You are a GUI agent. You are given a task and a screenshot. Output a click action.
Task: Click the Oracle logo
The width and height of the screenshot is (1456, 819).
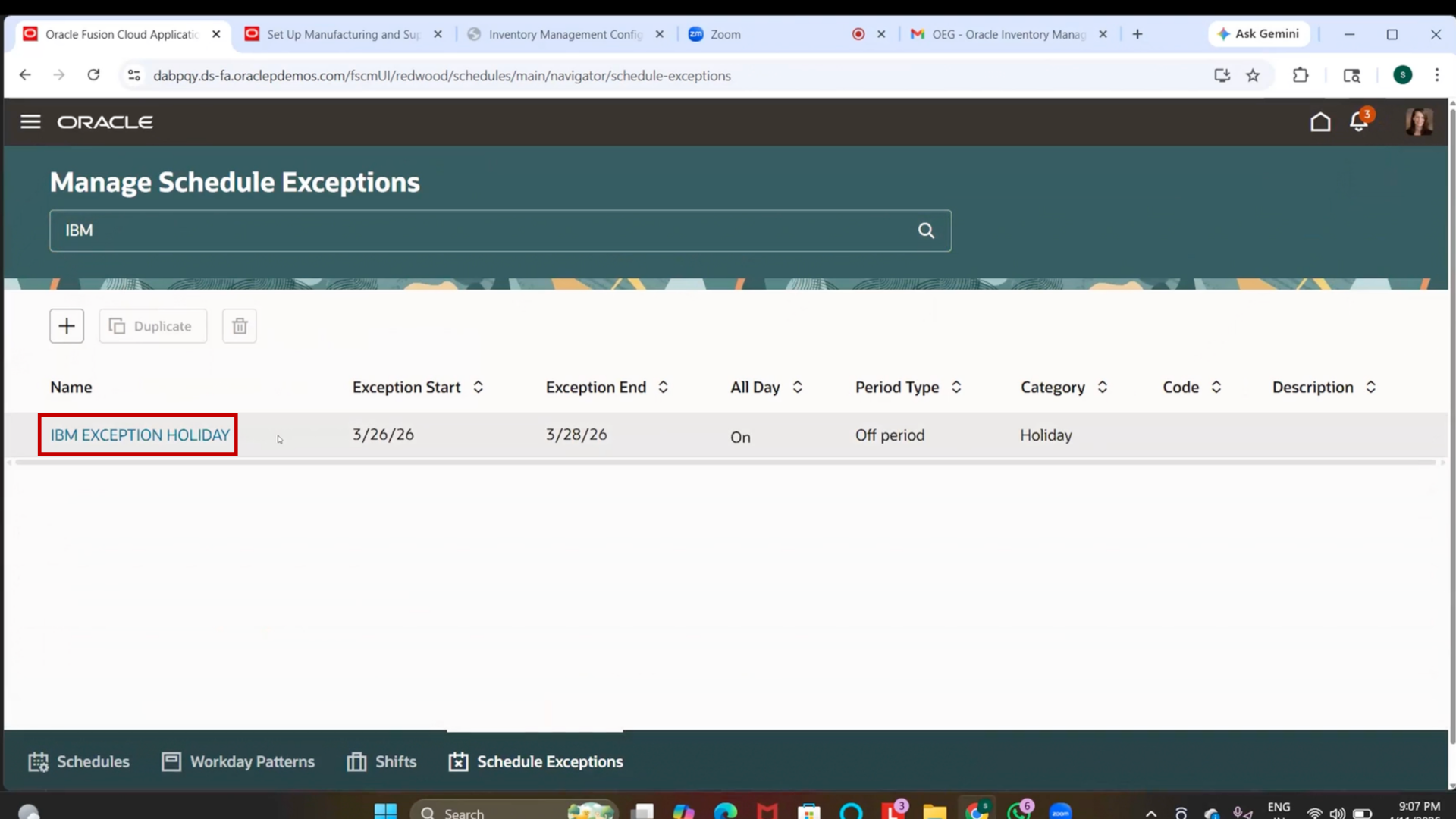tap(105, 122)
